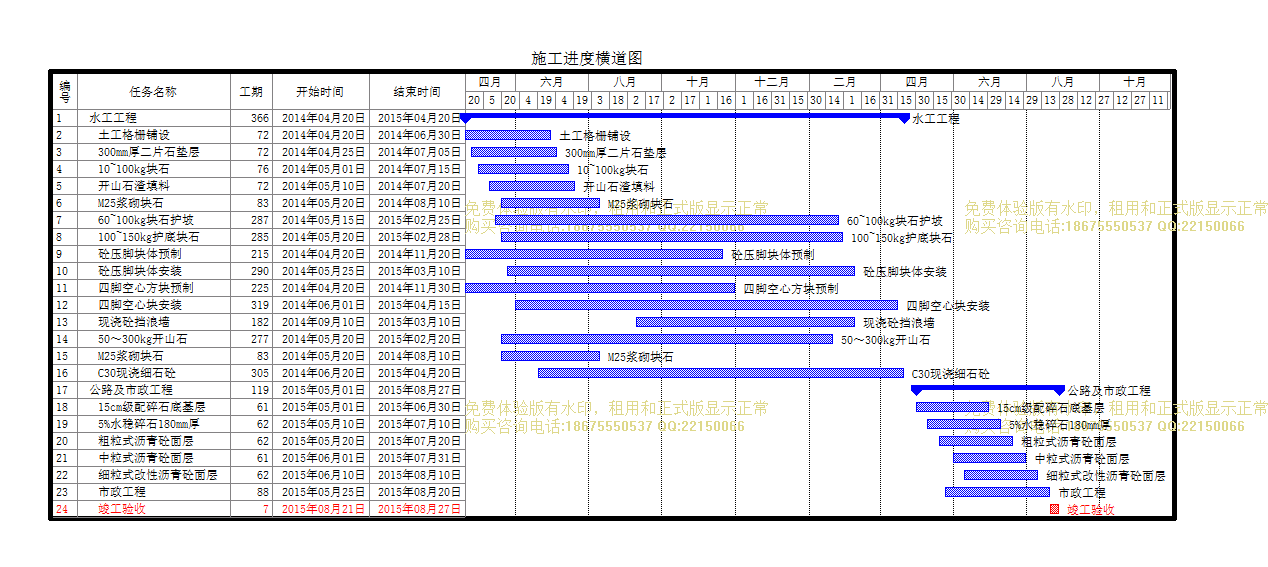Click the red start date 2015年08月21日
This screenshot has height=567, width=1268.
pyautogui.click(x=320, y=509)
